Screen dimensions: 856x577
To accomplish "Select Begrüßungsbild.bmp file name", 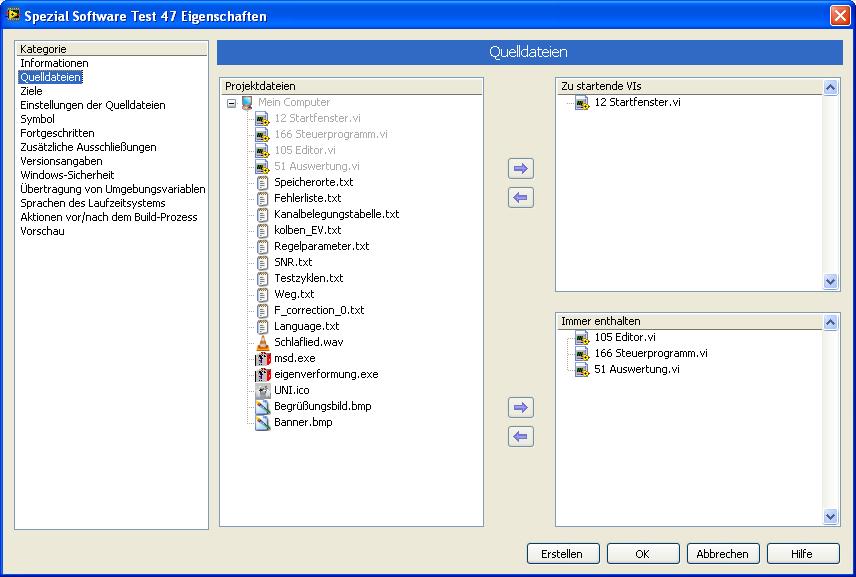I will pyautogui.click(x=323, y=407).
